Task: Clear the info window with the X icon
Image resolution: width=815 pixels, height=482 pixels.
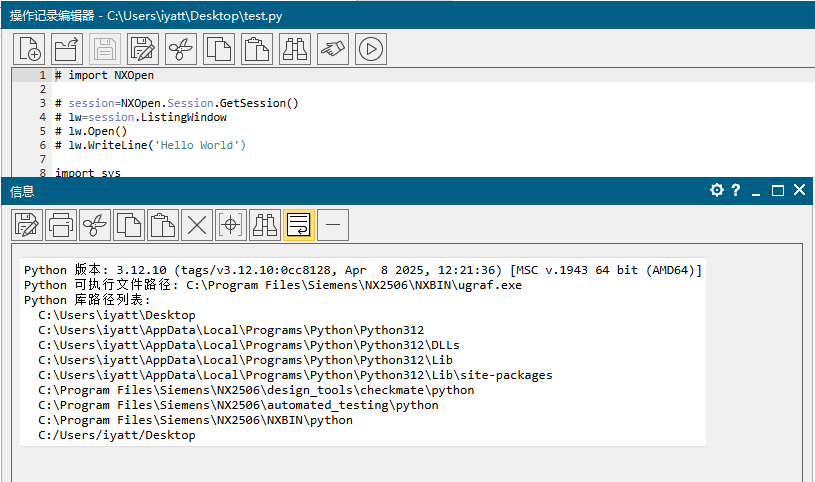Action: click(x=197, y=225)
